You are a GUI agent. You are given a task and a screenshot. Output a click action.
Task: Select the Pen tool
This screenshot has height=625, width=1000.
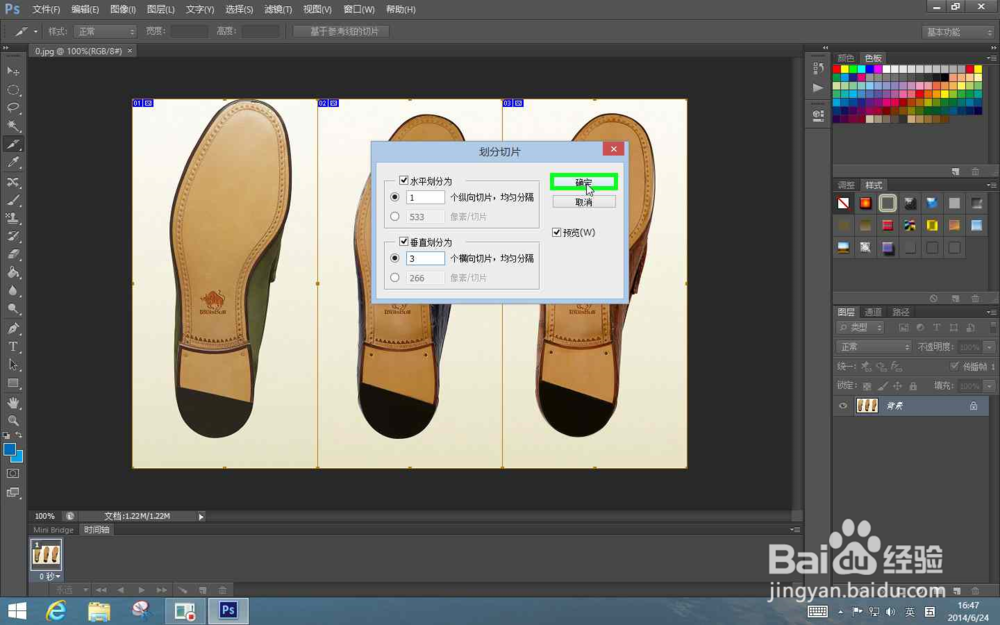[x=13, y=328]
